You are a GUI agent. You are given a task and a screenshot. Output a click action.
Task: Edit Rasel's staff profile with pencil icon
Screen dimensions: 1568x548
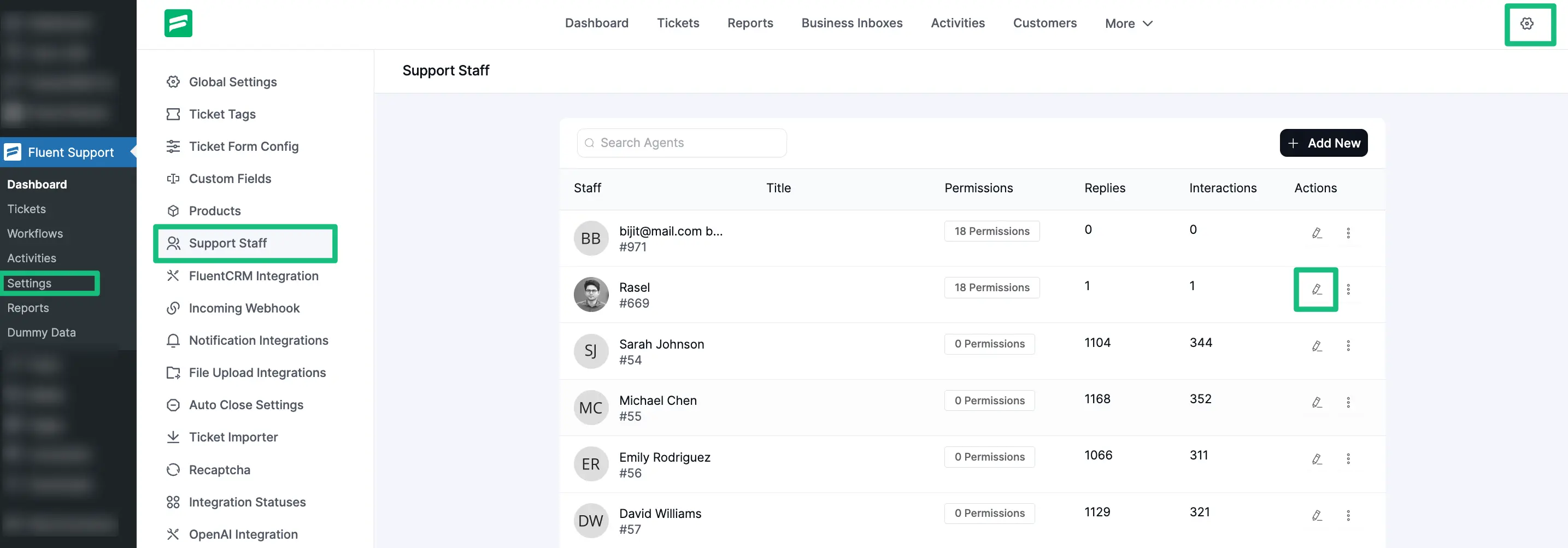point(1316,290)
